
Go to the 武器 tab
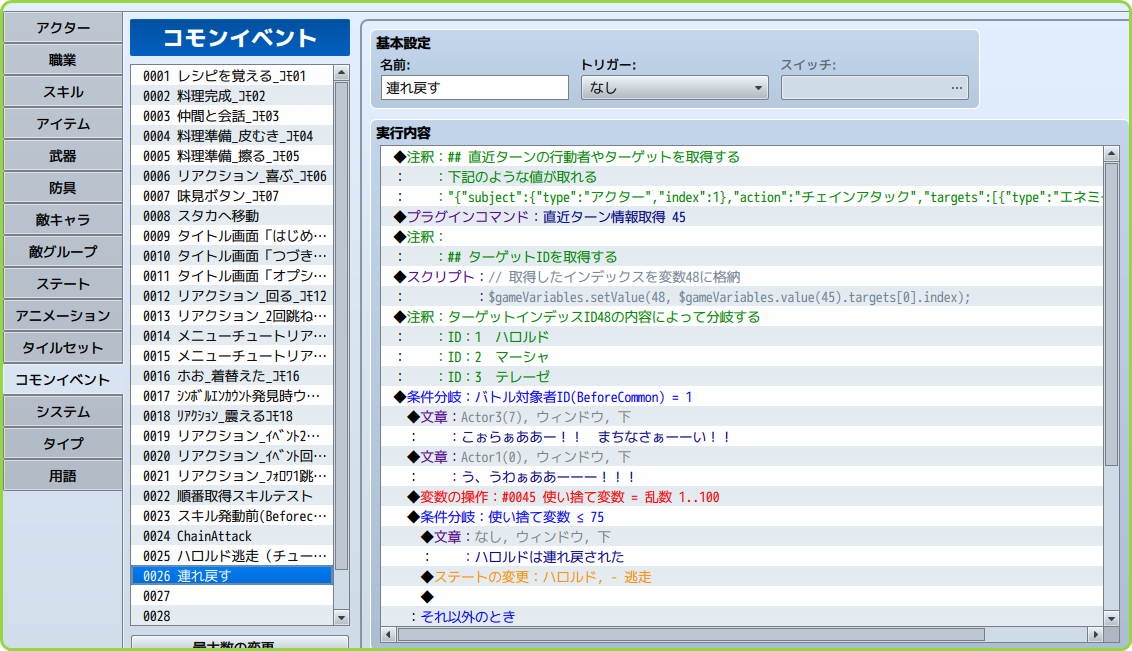(x=63, y=155)
